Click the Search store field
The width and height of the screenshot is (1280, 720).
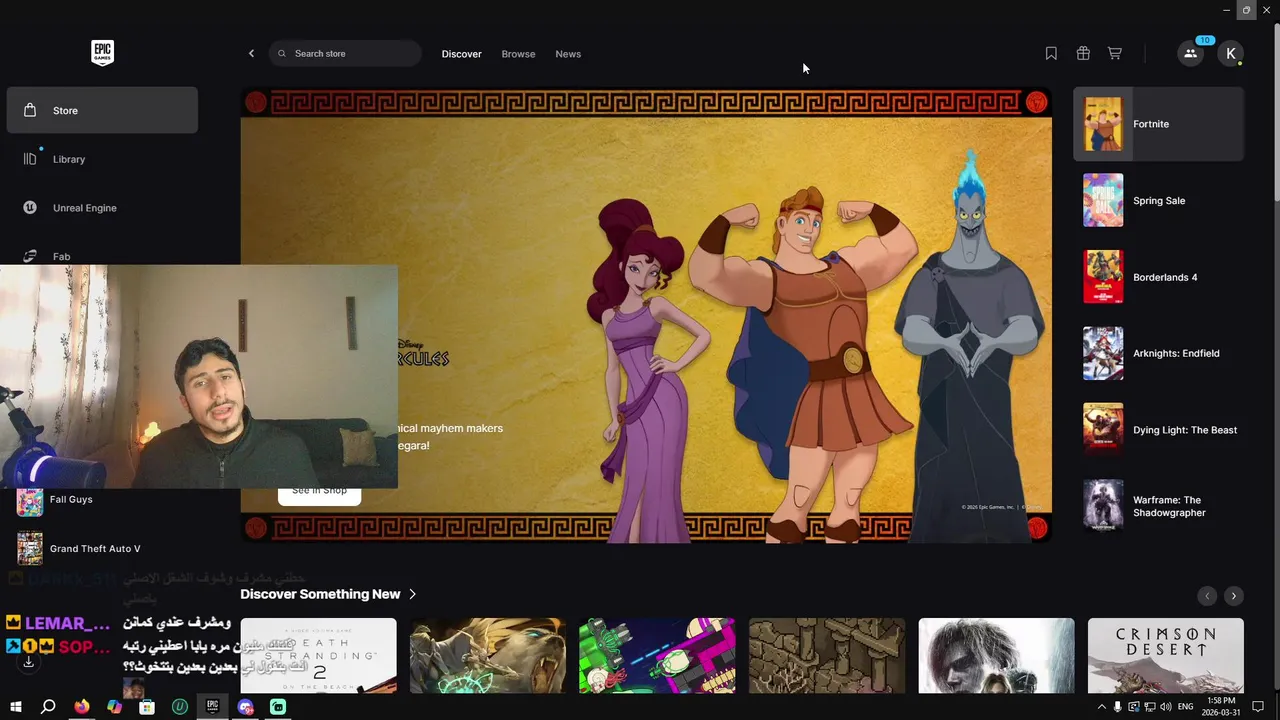[x=345, y=53]
